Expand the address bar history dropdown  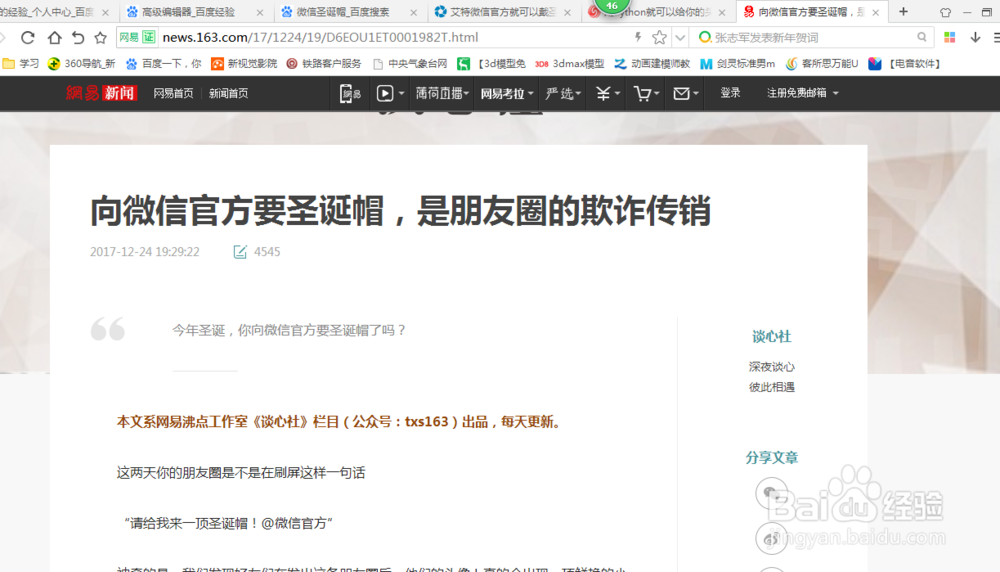[680, 38]
